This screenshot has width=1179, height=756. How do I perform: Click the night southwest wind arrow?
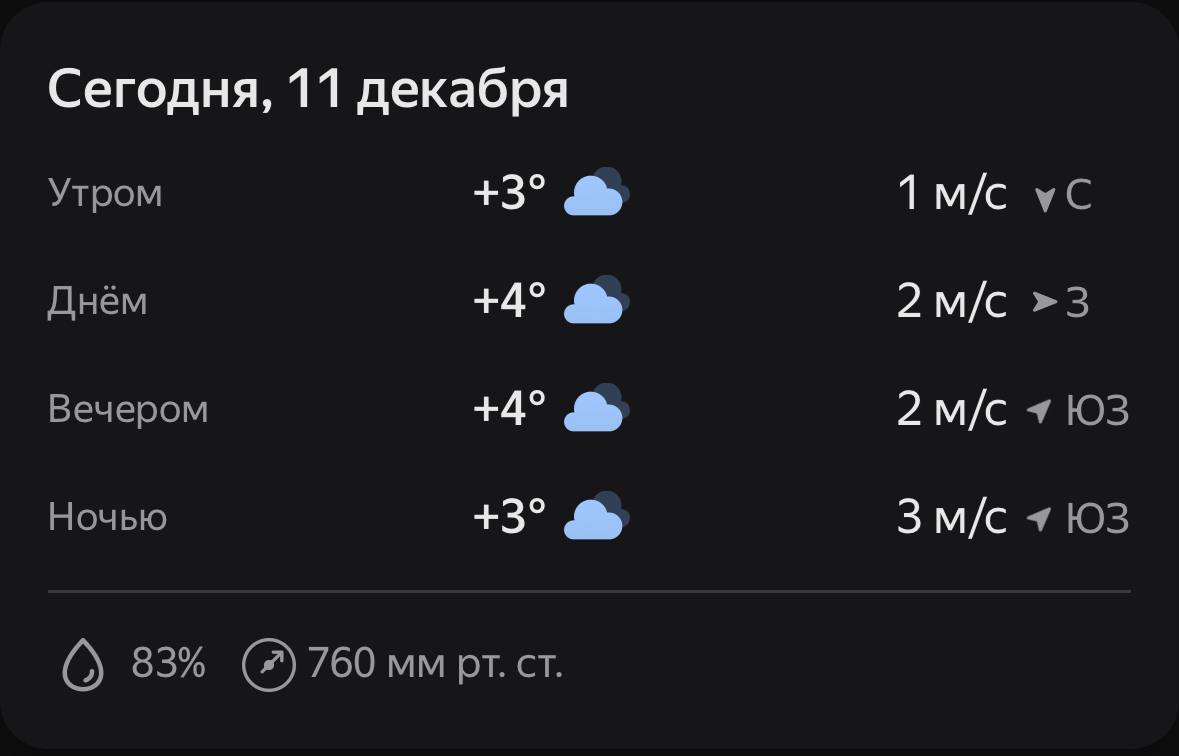pos(1040,518)
